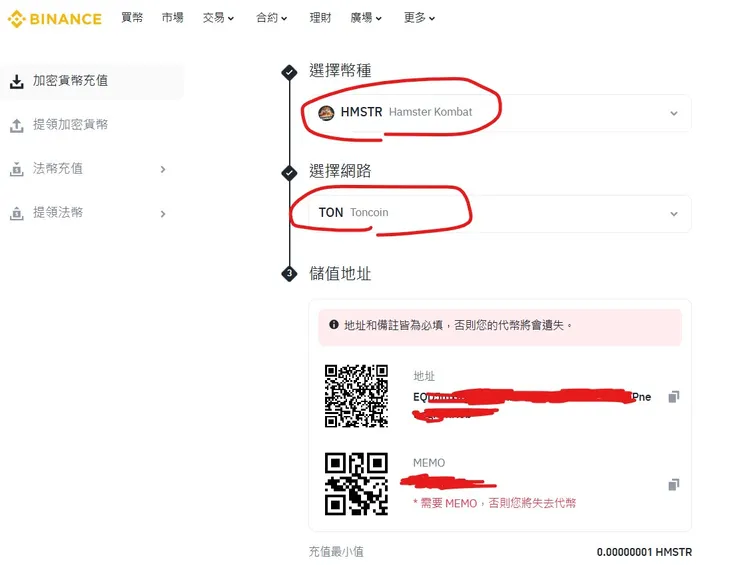The width and height of the screenshot is (740, 565).
Task: Click the network selector chevron arrow
Action: (674, 214)
